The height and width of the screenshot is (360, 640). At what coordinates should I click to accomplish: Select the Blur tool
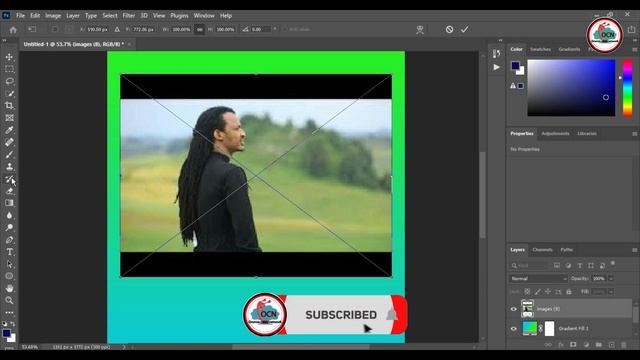click(9, 216)
